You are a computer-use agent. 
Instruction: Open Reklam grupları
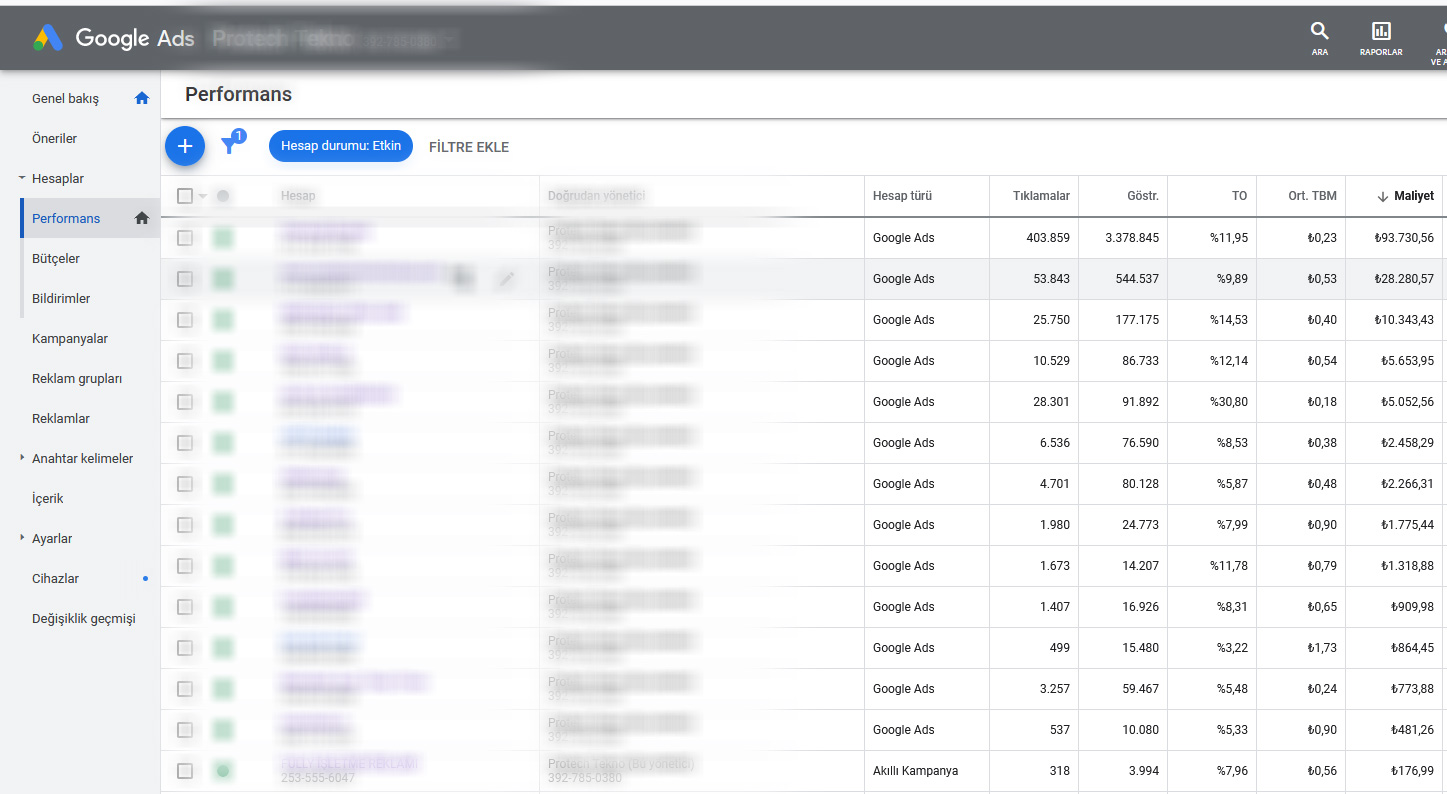click(77, 378)
